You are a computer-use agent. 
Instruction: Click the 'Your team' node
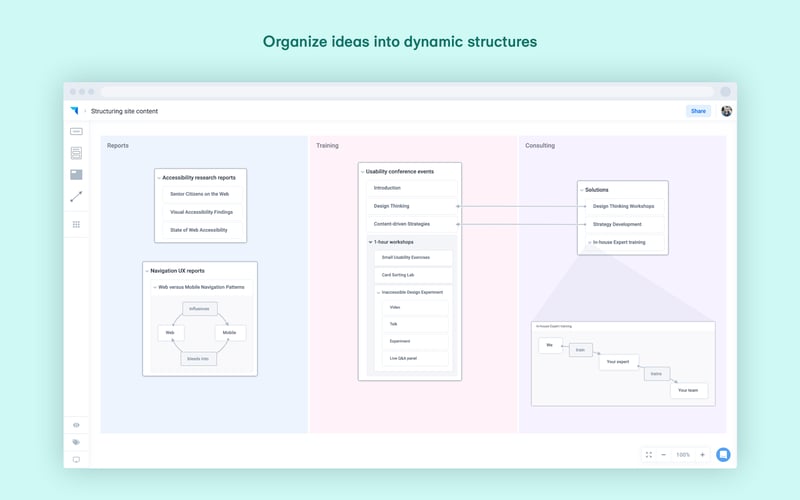pyautogui.click(x=688, y=390)
